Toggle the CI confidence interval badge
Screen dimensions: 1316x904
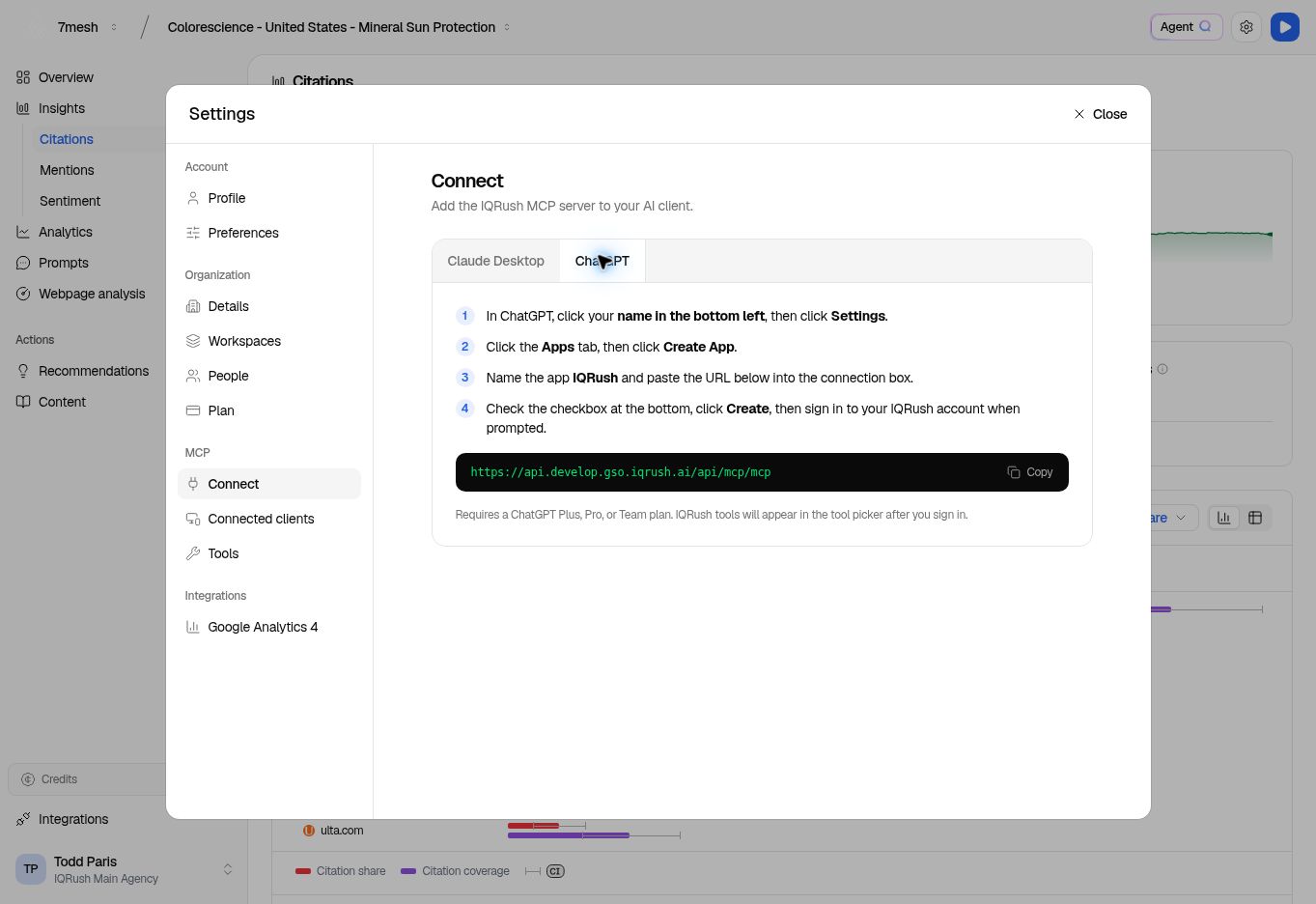(555, 871)
